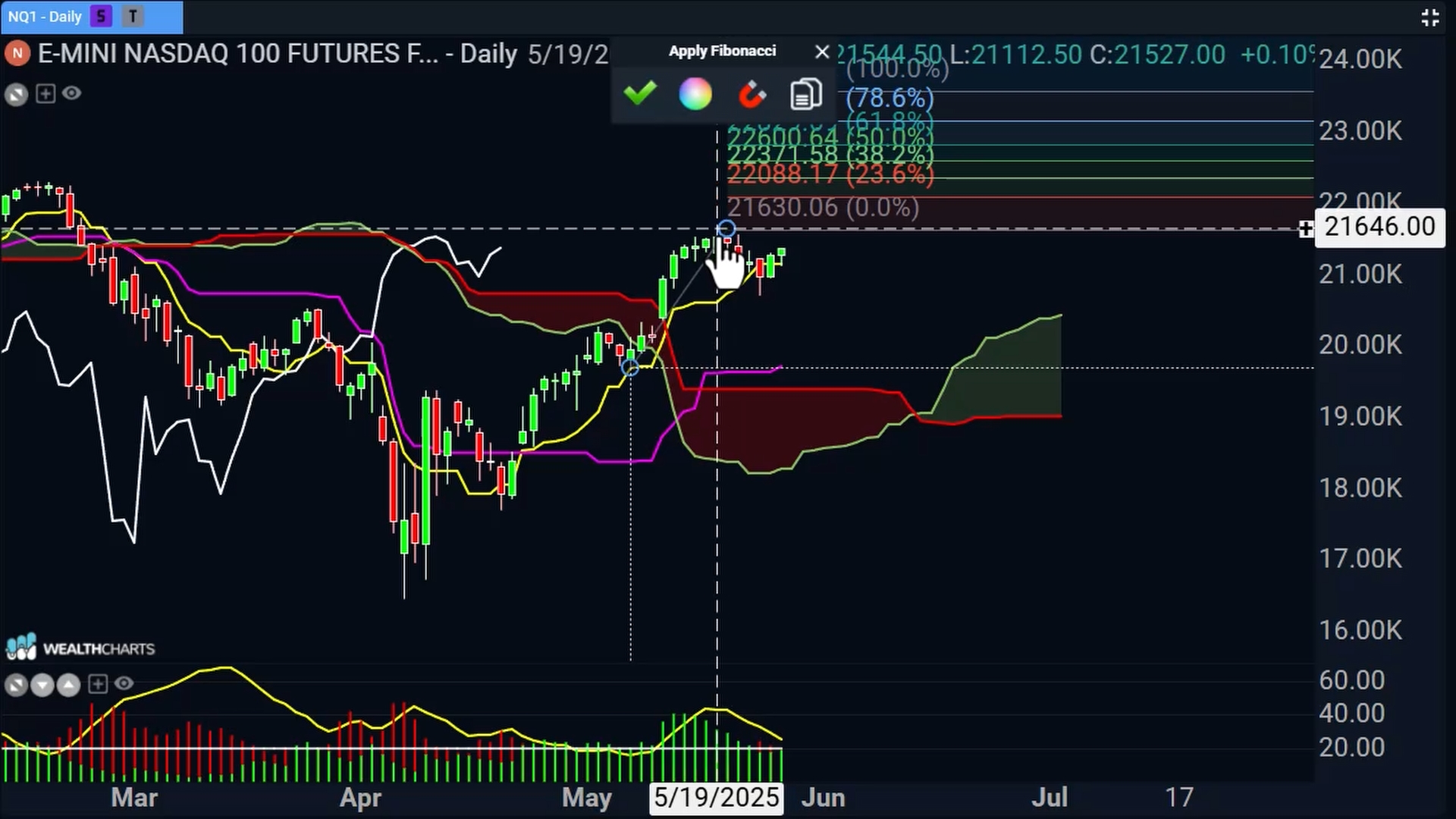Click the Jun label on the time axis
The height and width of the screenshot is (819, 1456).
click(824, 798)
